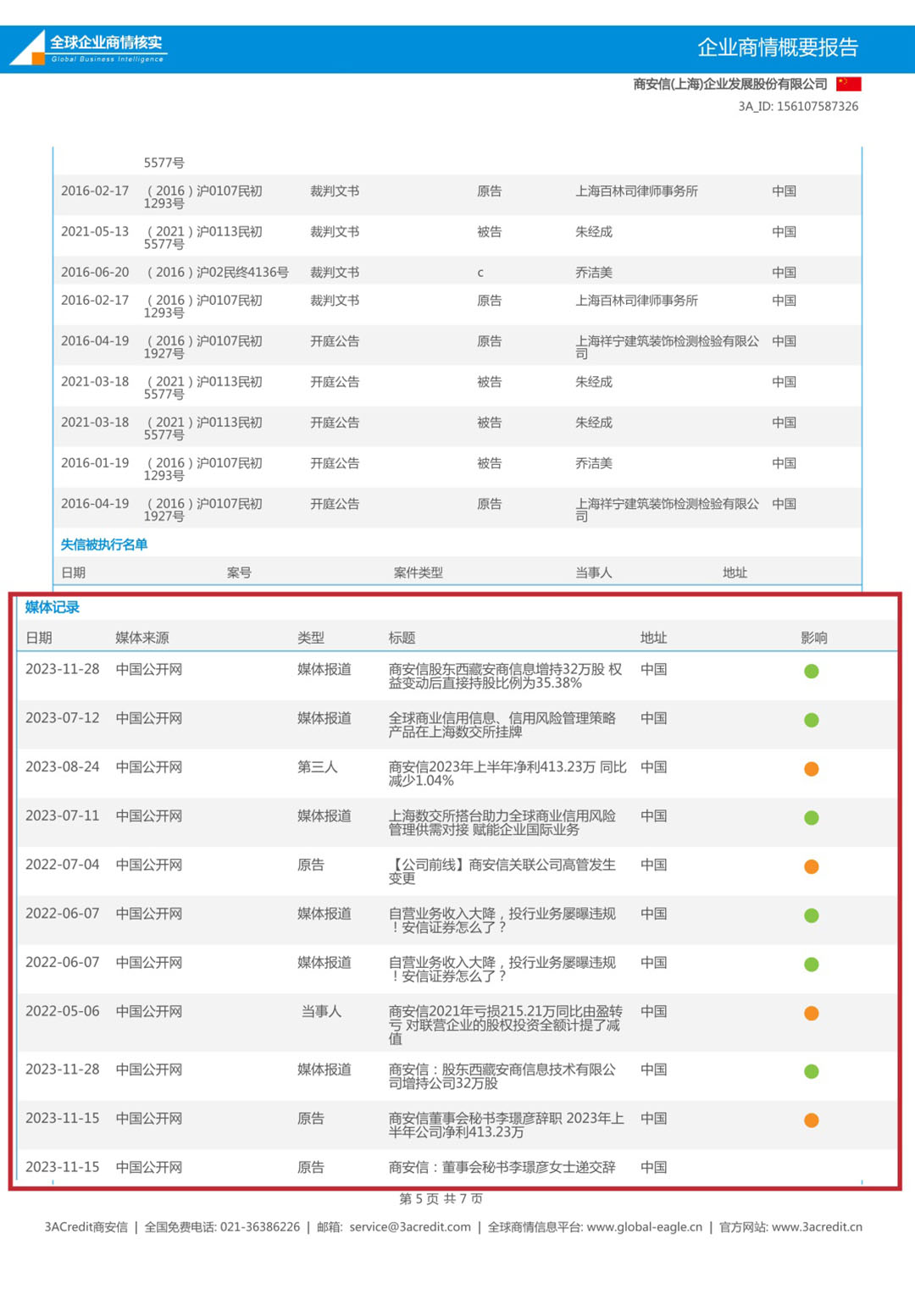Click the green dot in the 权益变动后直接持股 row
The width and height of the screenshot is (915, 1316).
pyautogui.click(x=812, y=672)
